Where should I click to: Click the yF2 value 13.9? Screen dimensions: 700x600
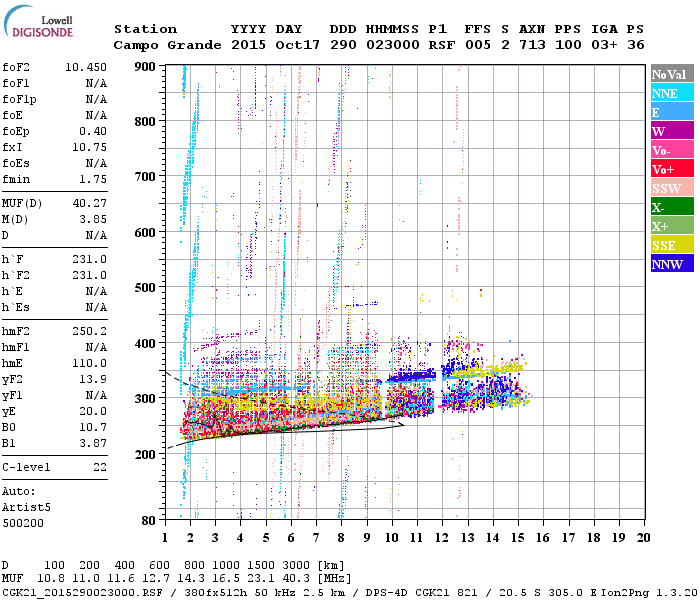(x=93, y=379)
